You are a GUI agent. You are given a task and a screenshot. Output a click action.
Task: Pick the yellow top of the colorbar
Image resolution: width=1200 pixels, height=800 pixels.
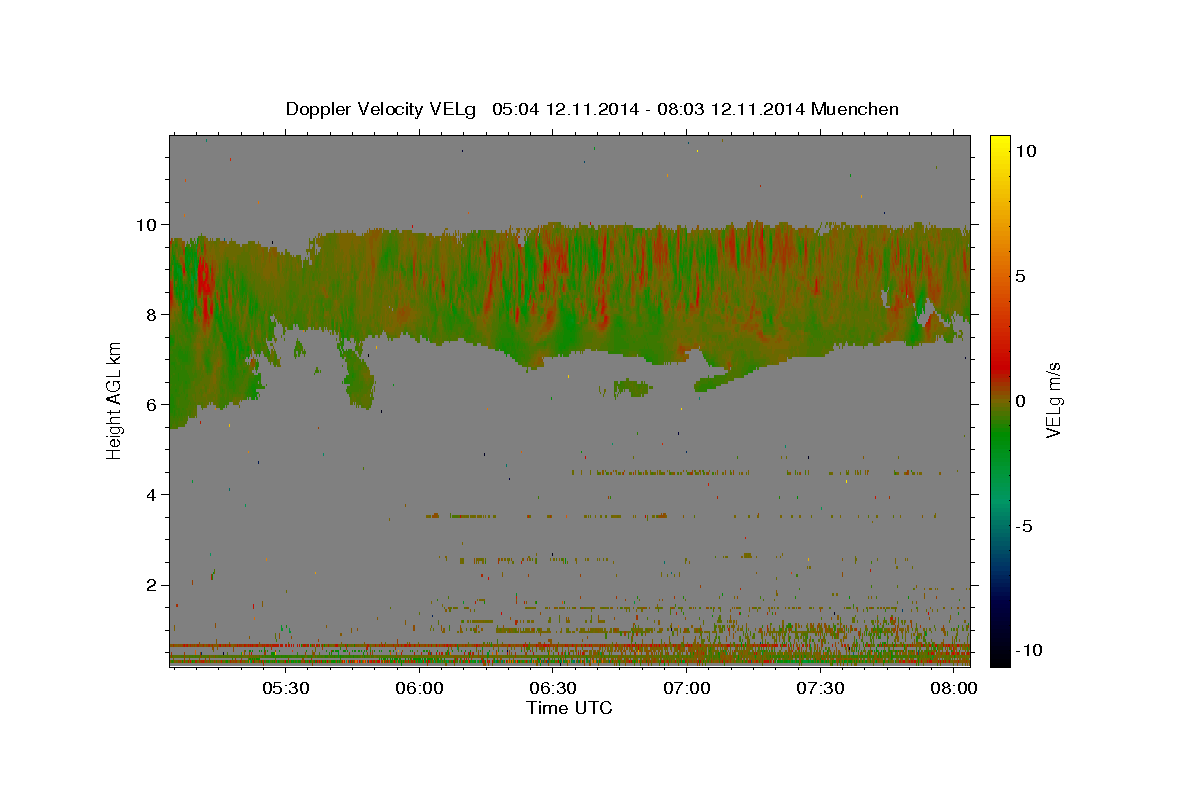click(999, 145)
